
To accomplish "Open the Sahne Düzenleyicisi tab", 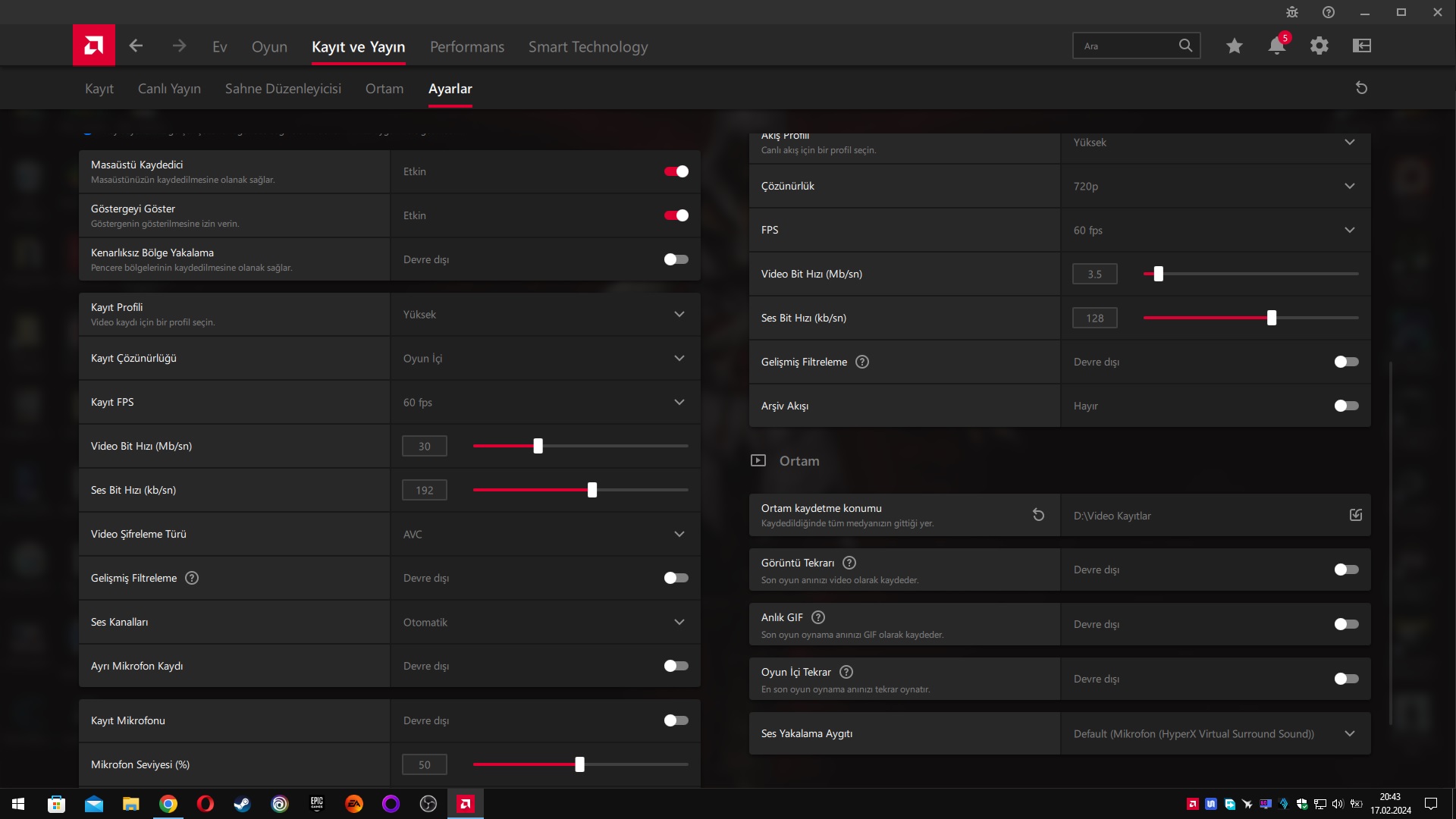I will click(283, 89).
